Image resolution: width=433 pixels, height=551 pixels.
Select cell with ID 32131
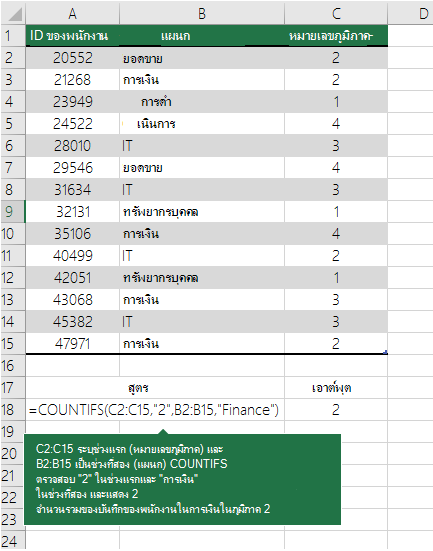pyautogui.click(x=72, y=212)
